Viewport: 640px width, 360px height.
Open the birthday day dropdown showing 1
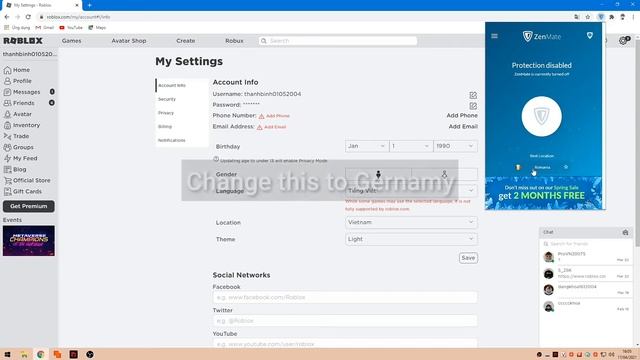click(x=411, y=146)
